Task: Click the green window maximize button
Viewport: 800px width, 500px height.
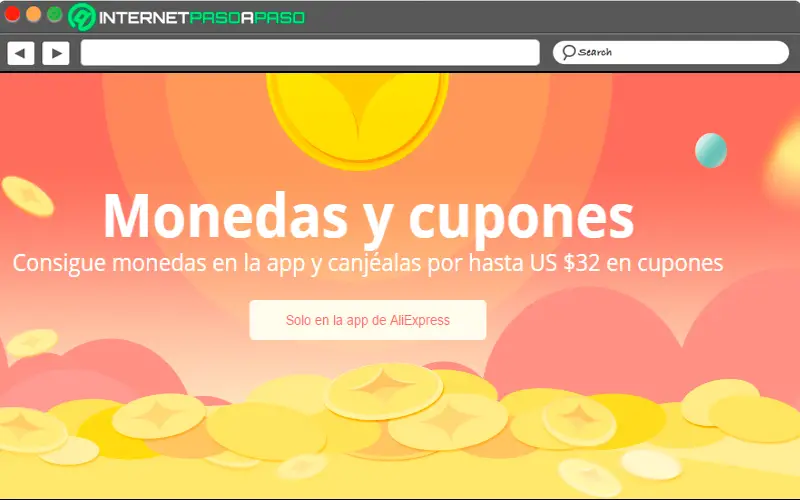Action: click(55, 14)
